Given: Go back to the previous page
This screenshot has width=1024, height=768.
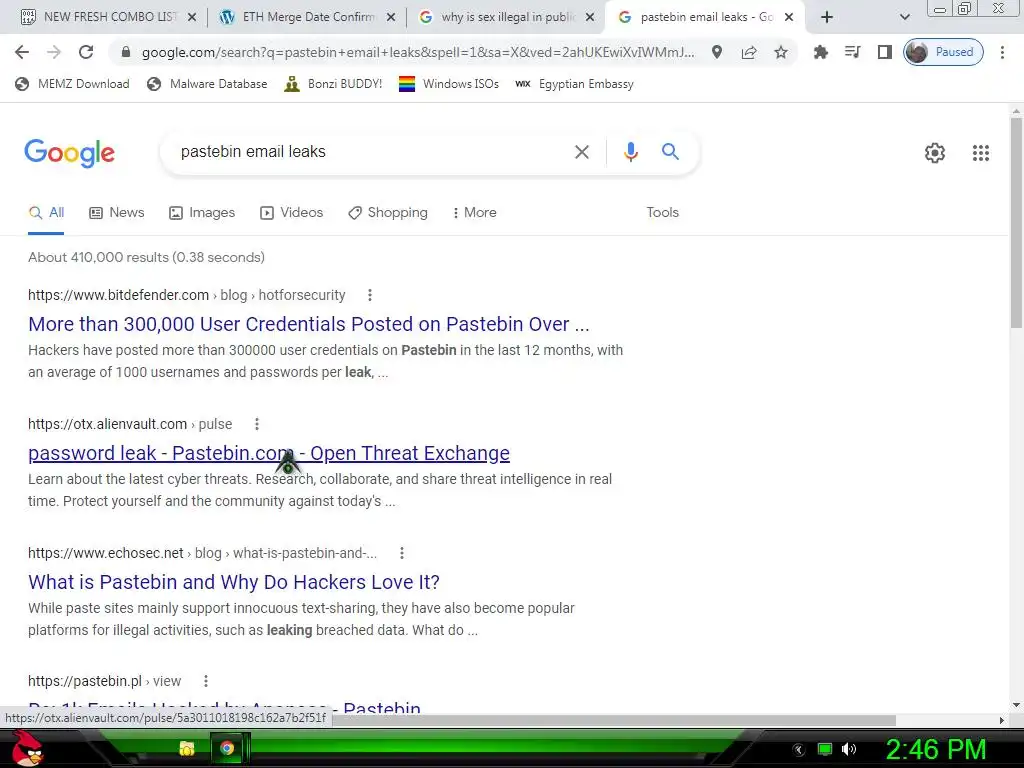Looking at the screenshot, I should click(x=22, y=52).
